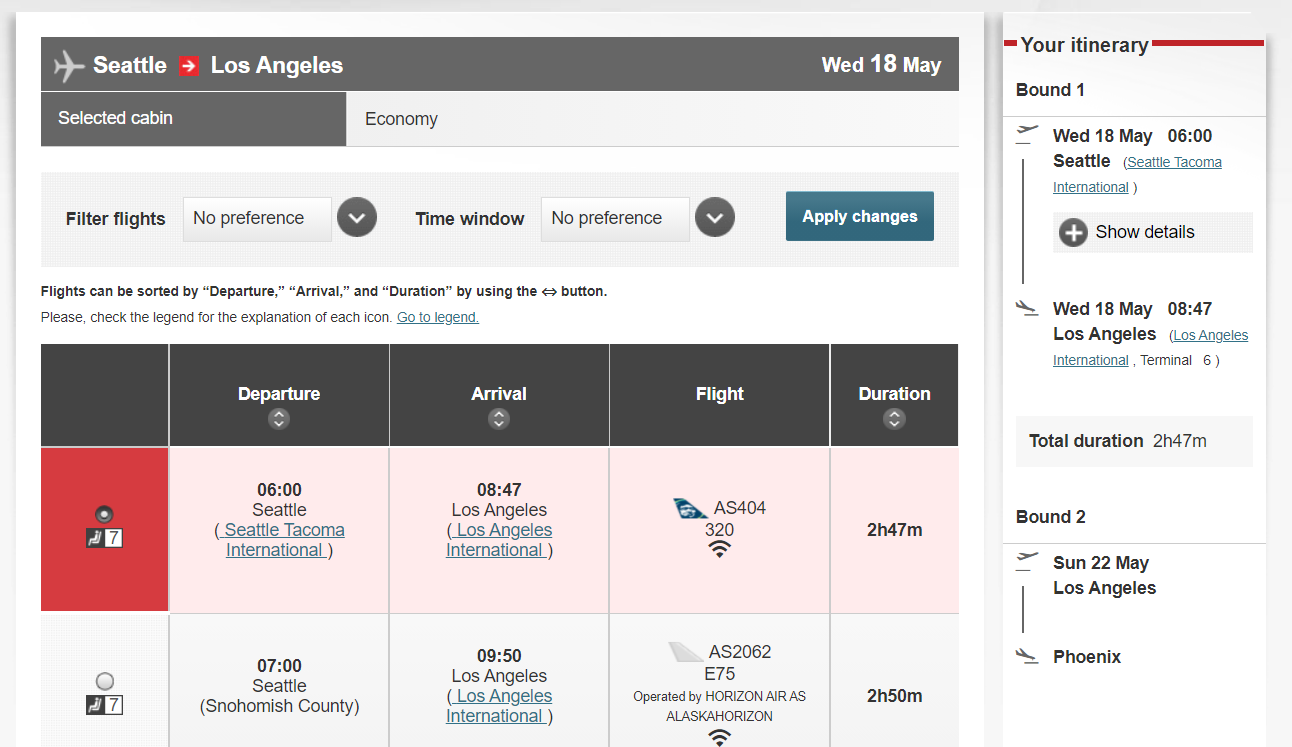The height and width of the screenshot is (747, 1292).
Task: Open the Go to legend link
Action: pyautogui.click(x=437, y=317)
